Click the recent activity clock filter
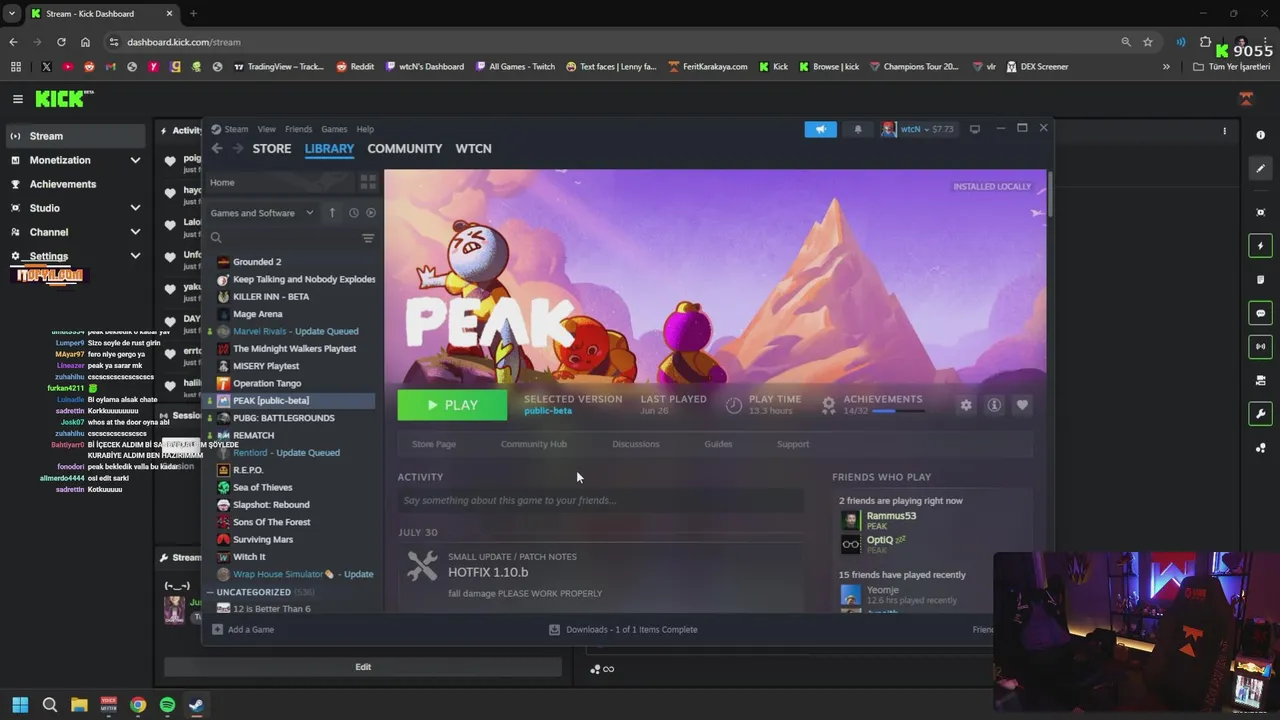The image size is (1280, 720). [353, 213]
